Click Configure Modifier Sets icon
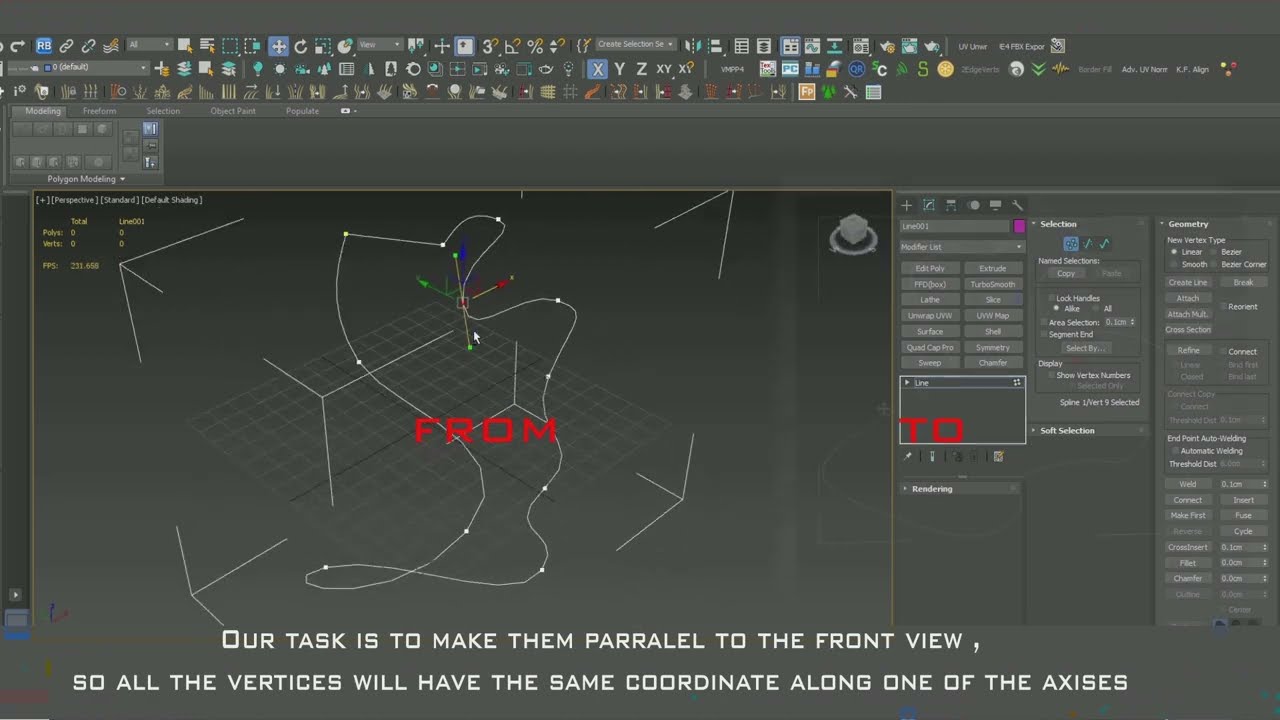Screen dimensions: 1280x720 (x=998, y=456)
